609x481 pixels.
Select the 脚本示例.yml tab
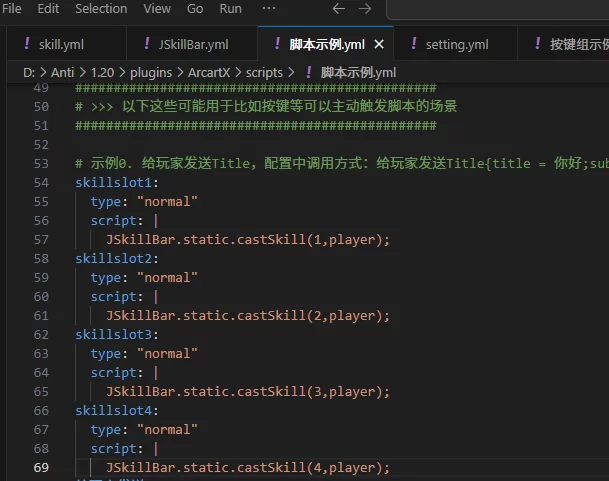click(x=327, y=44)
